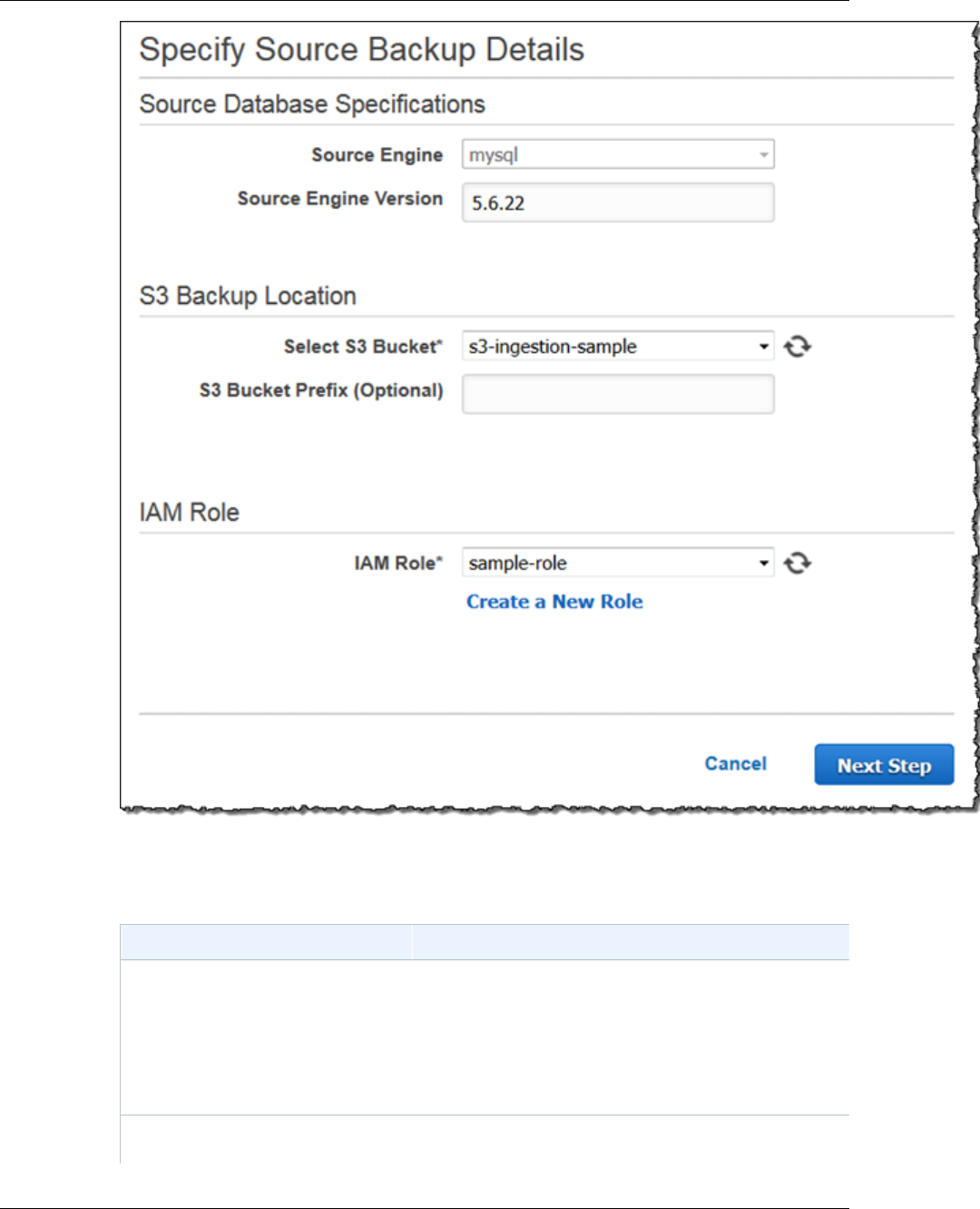Click the bold IAM Role field label

(x=397, y=564)
